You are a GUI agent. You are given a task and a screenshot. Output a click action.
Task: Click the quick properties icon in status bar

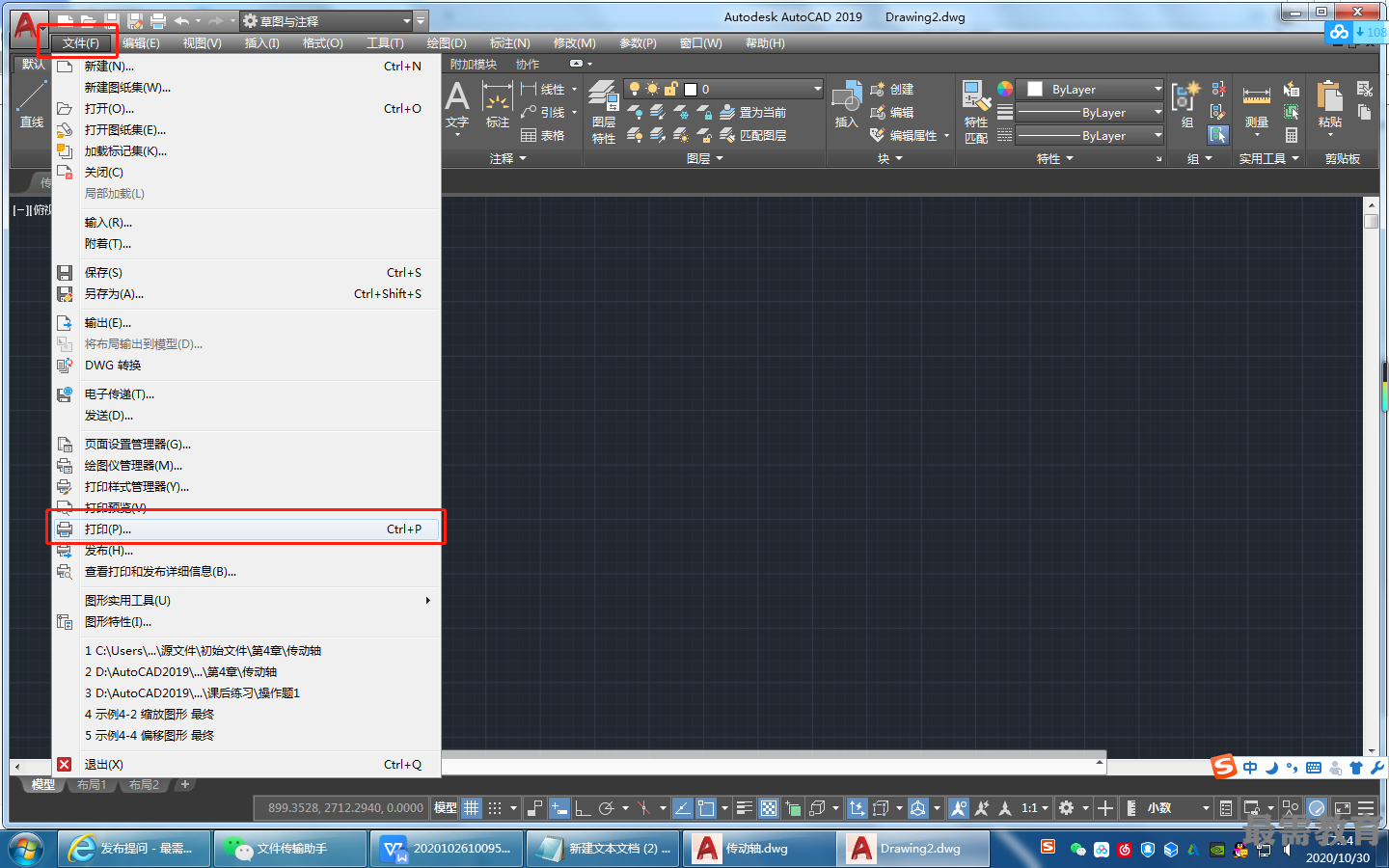[1226, 808]
